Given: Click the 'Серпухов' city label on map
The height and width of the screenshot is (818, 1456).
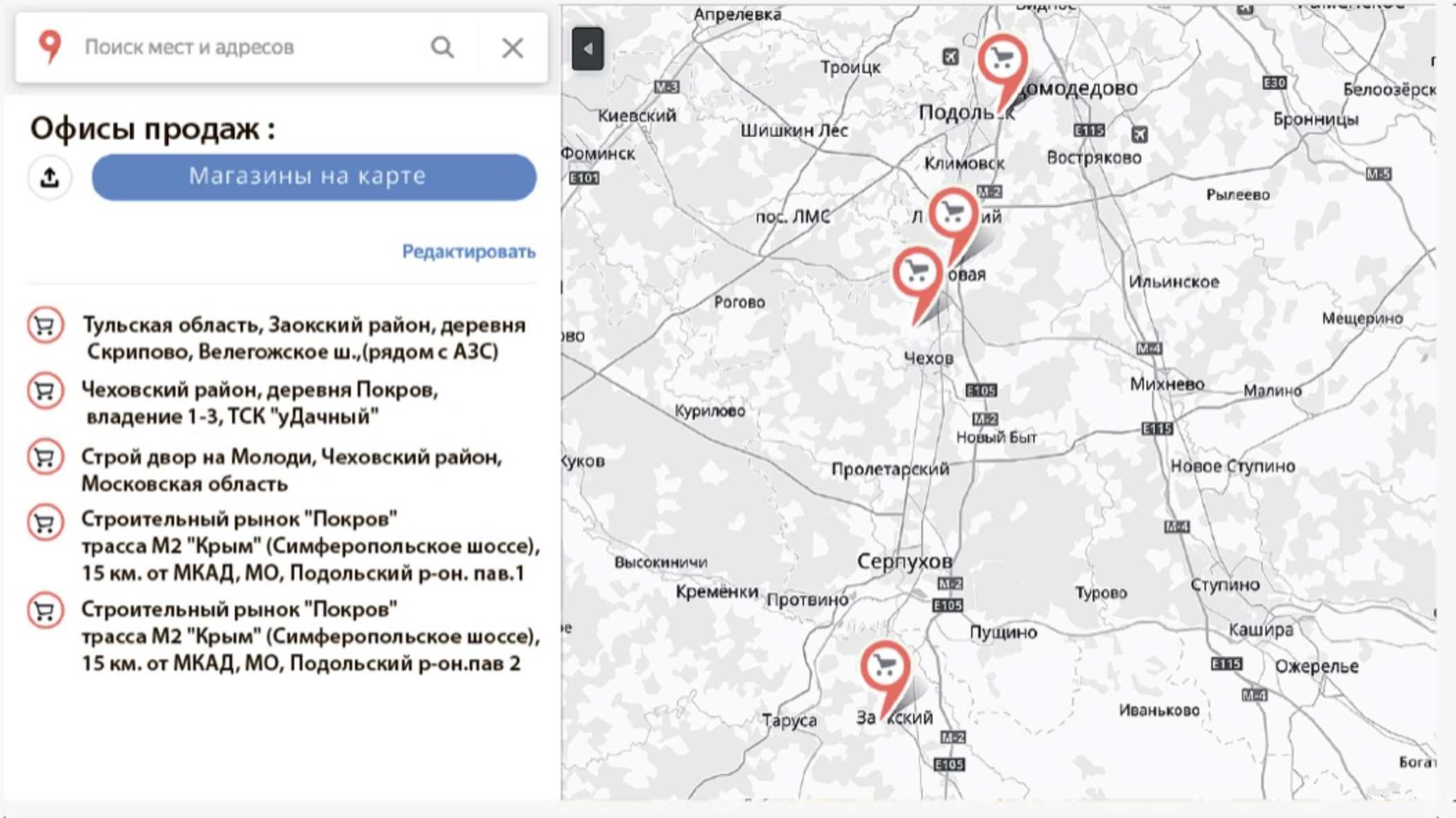Looking at the screenshot, I should click(x=904, y=561).
